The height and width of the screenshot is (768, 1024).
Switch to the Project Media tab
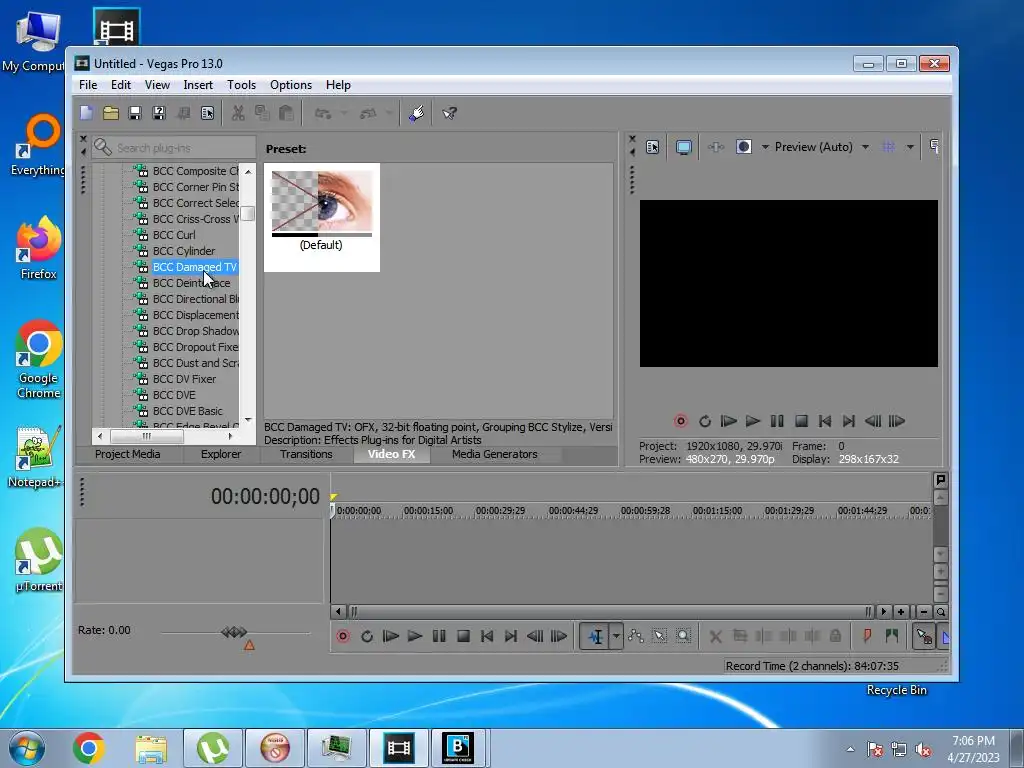click(x=127, y=455)
